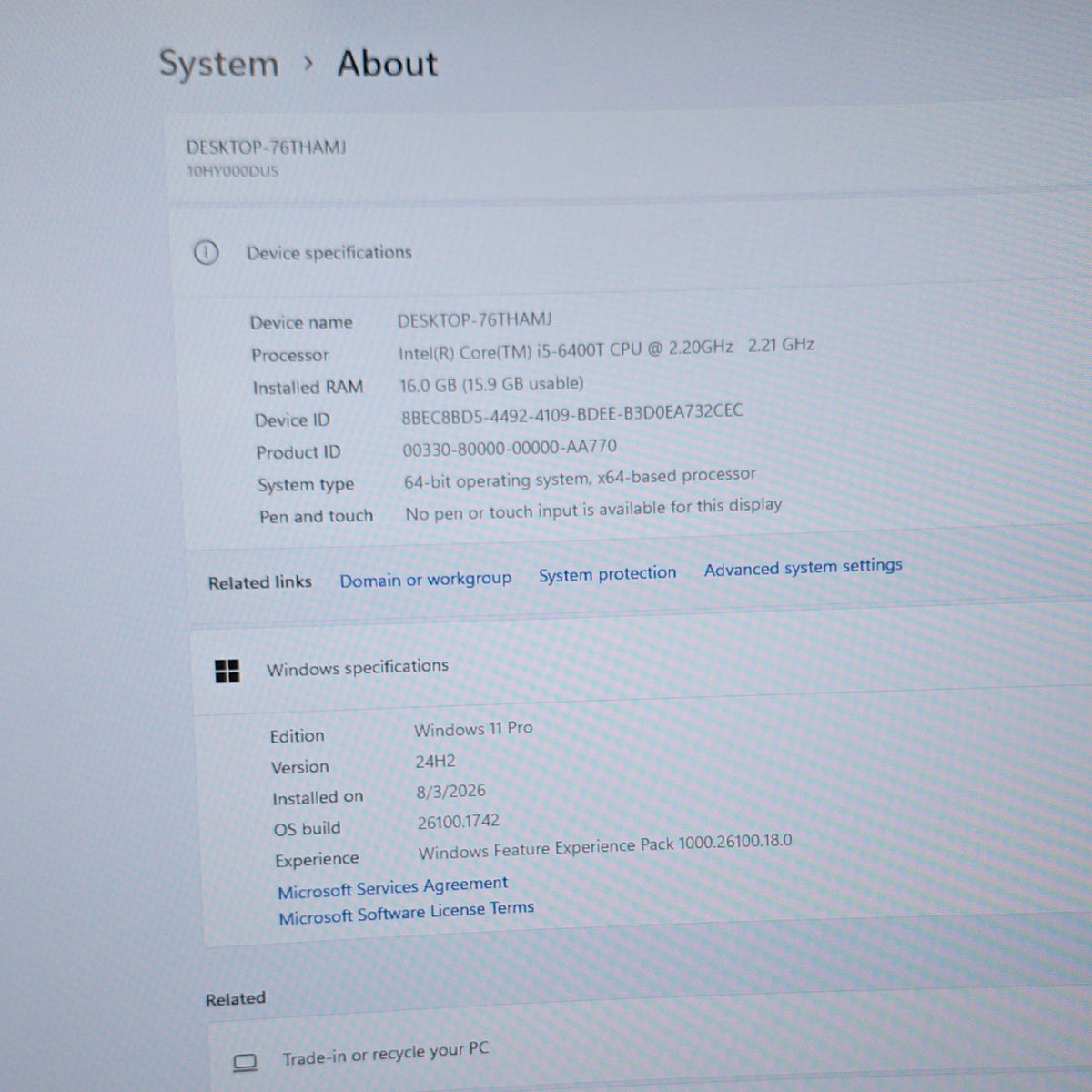Open System protection link
Viewport: 1092px width, 1092px height.
coord(607,574)
